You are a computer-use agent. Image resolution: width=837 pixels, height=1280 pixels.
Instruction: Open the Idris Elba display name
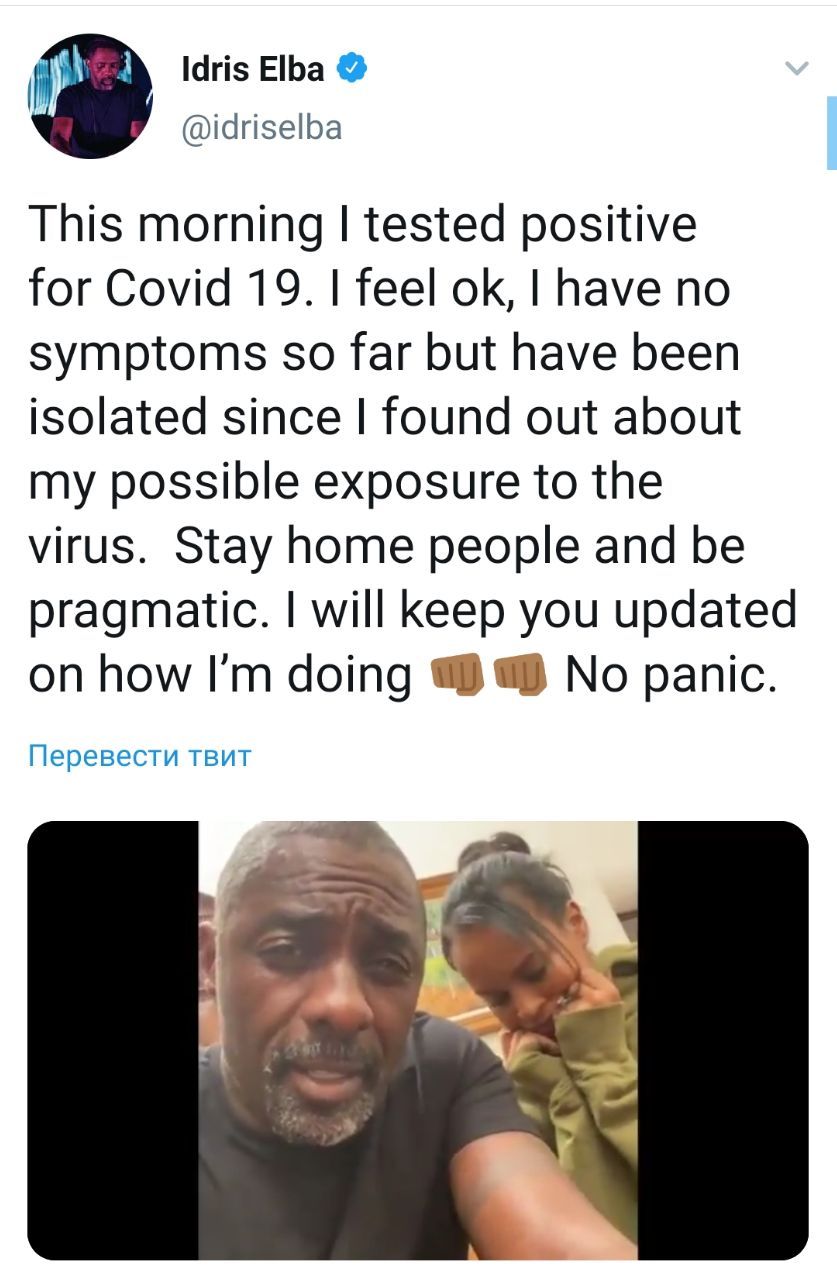coord(253,69)
